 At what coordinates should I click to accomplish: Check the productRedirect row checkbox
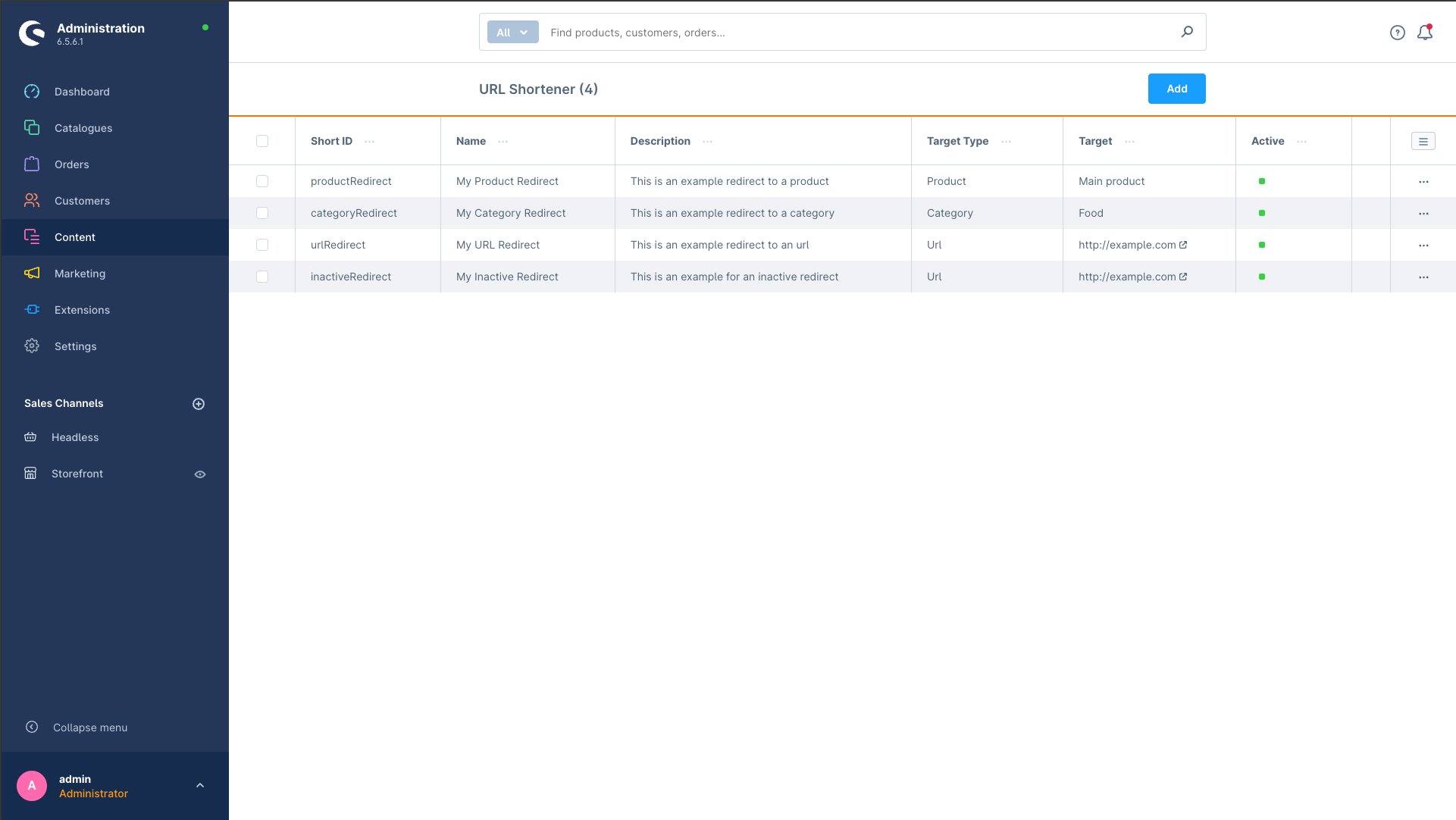(x=262, y=181)
